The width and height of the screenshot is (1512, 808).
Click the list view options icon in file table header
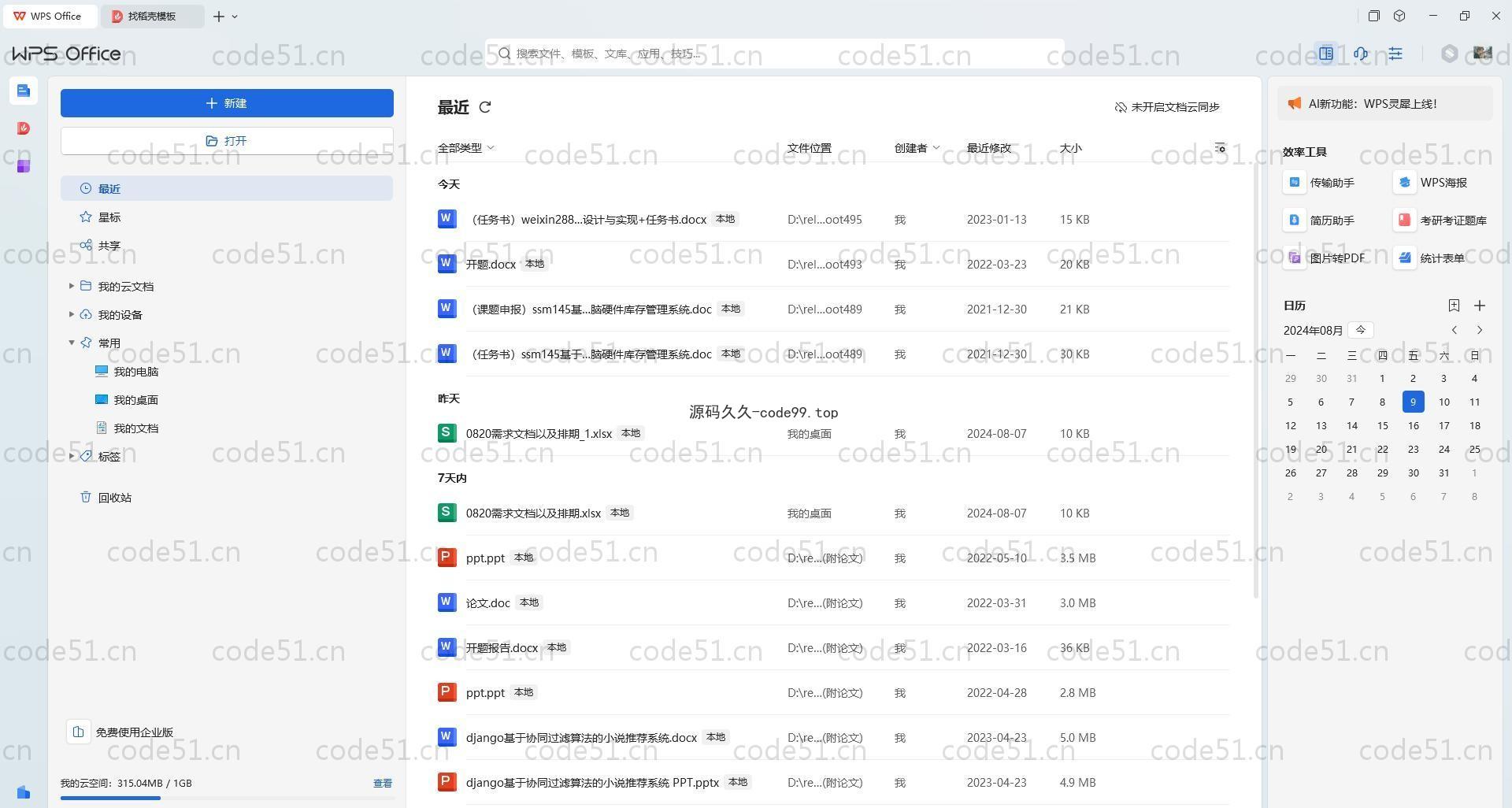[x=1220, y=148]
